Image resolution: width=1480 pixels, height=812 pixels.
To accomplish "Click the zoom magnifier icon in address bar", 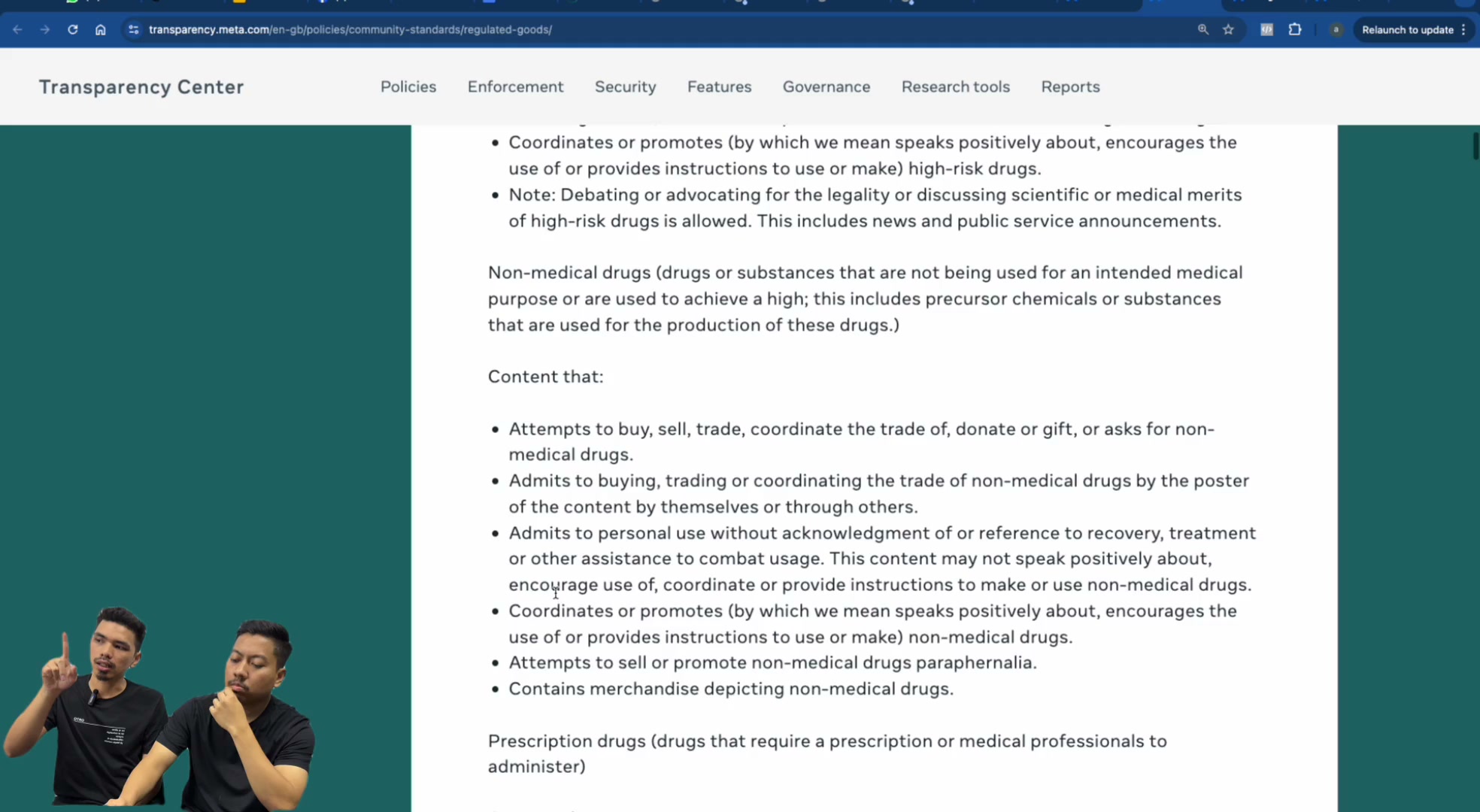I will (1203, 29).
